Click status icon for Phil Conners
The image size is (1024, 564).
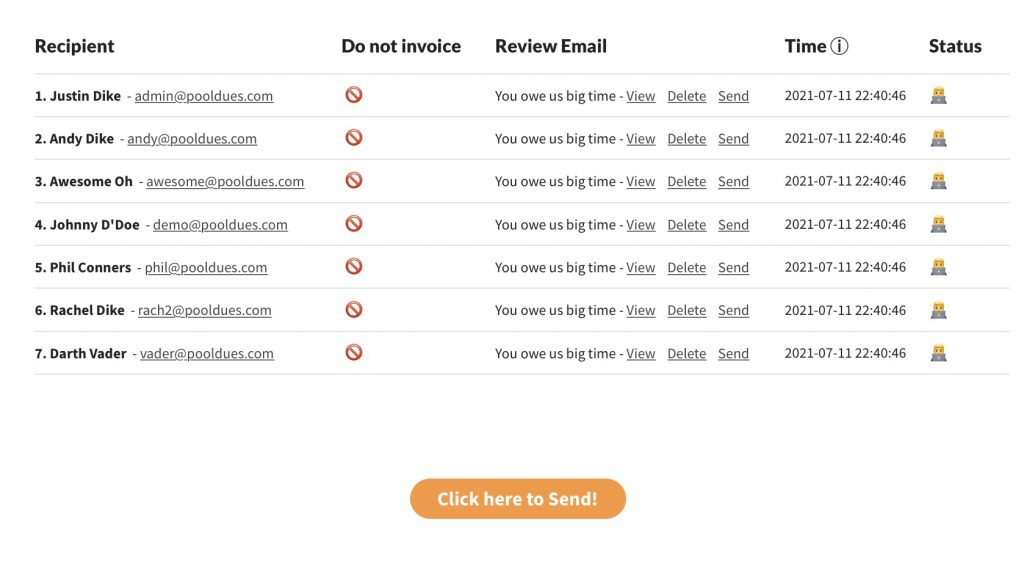click(938, 267)
